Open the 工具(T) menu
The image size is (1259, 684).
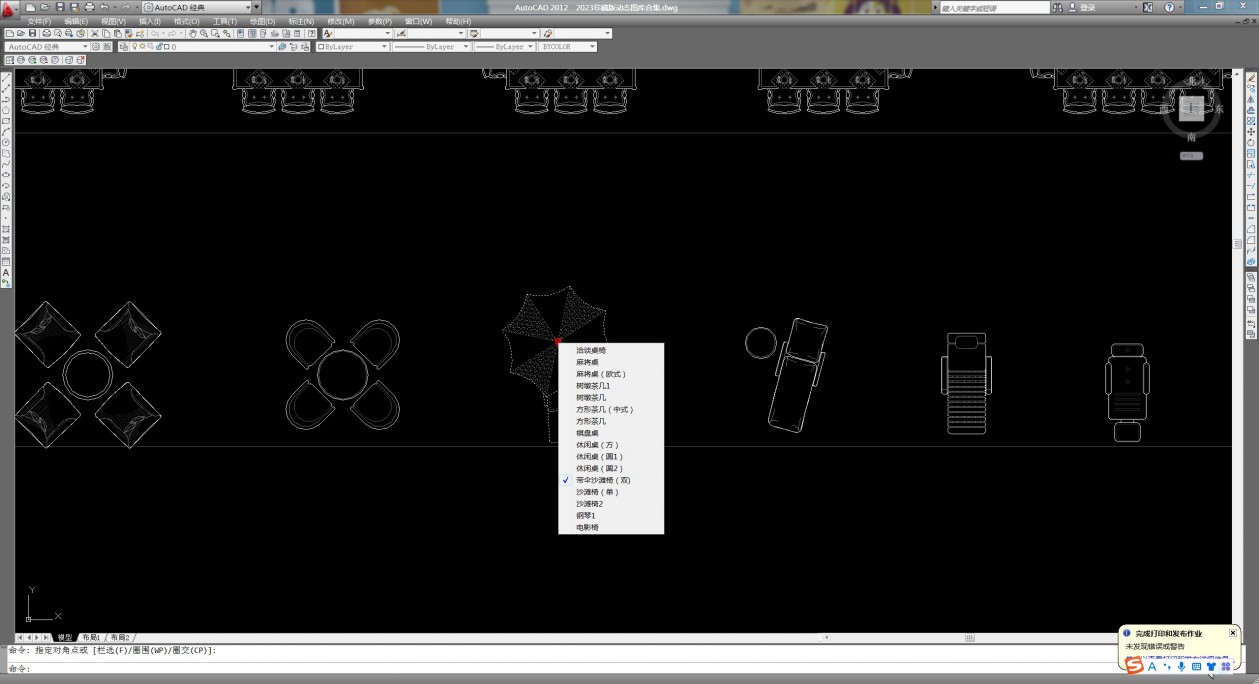coord(225,21)
